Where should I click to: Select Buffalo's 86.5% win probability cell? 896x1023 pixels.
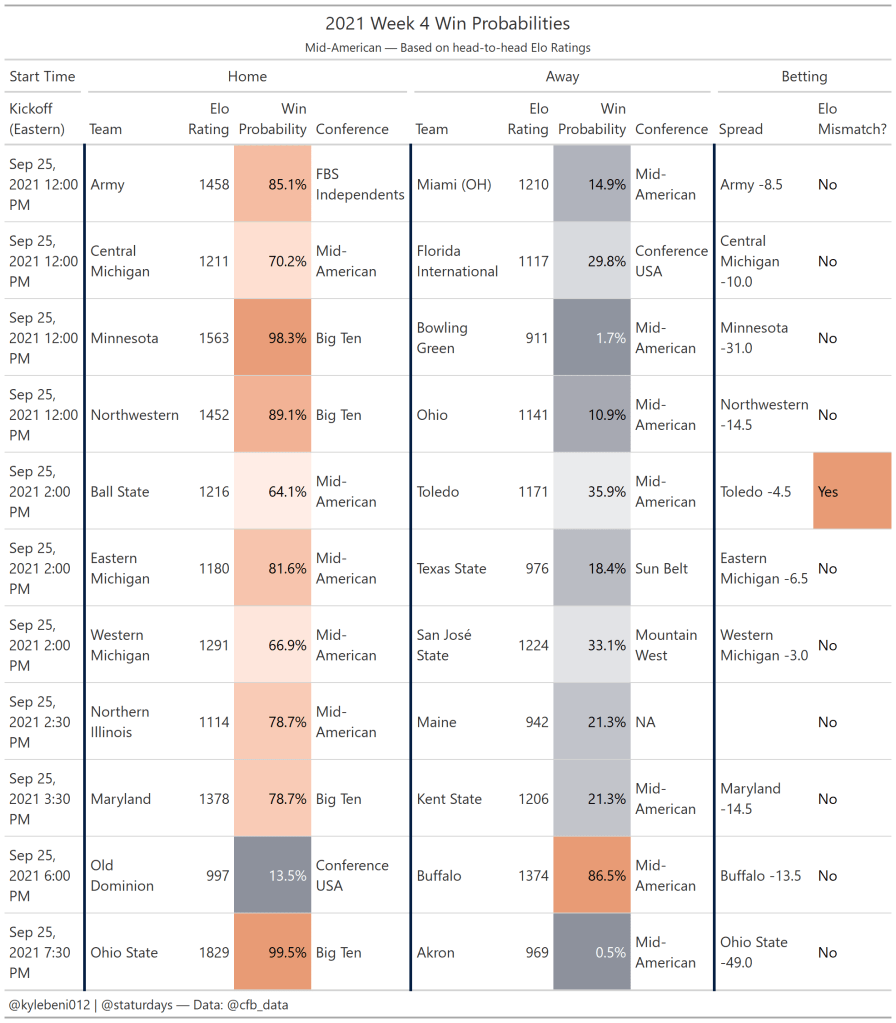click(592, 876)
